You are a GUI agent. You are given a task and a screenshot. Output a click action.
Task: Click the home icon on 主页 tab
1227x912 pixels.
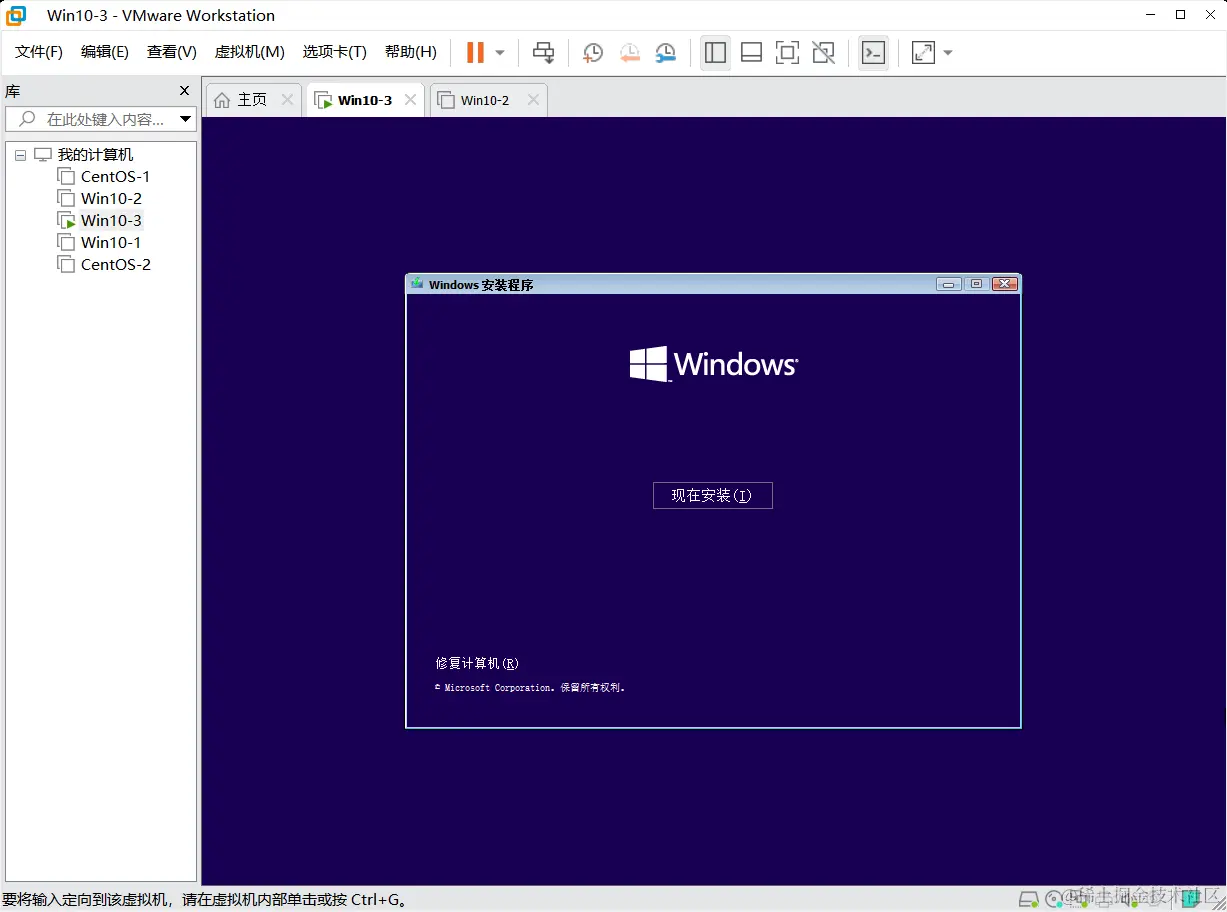coord(222,100)
